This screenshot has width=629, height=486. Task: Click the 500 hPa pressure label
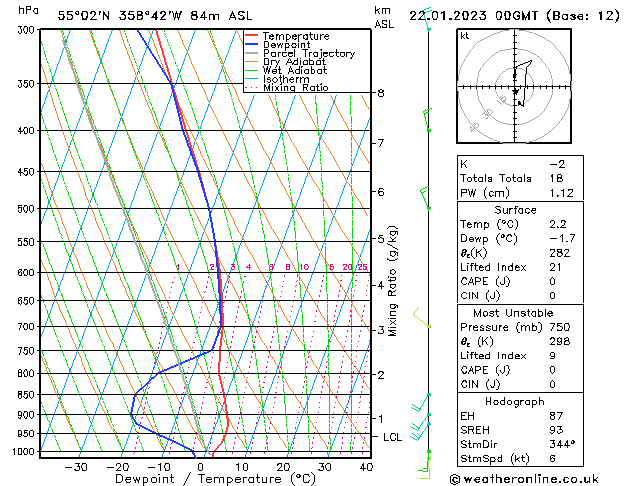(28, 209)
